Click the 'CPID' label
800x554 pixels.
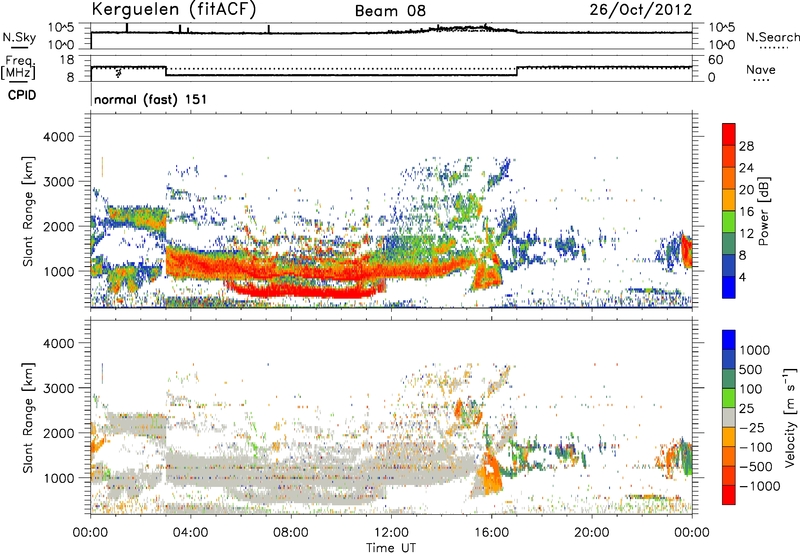22,95
